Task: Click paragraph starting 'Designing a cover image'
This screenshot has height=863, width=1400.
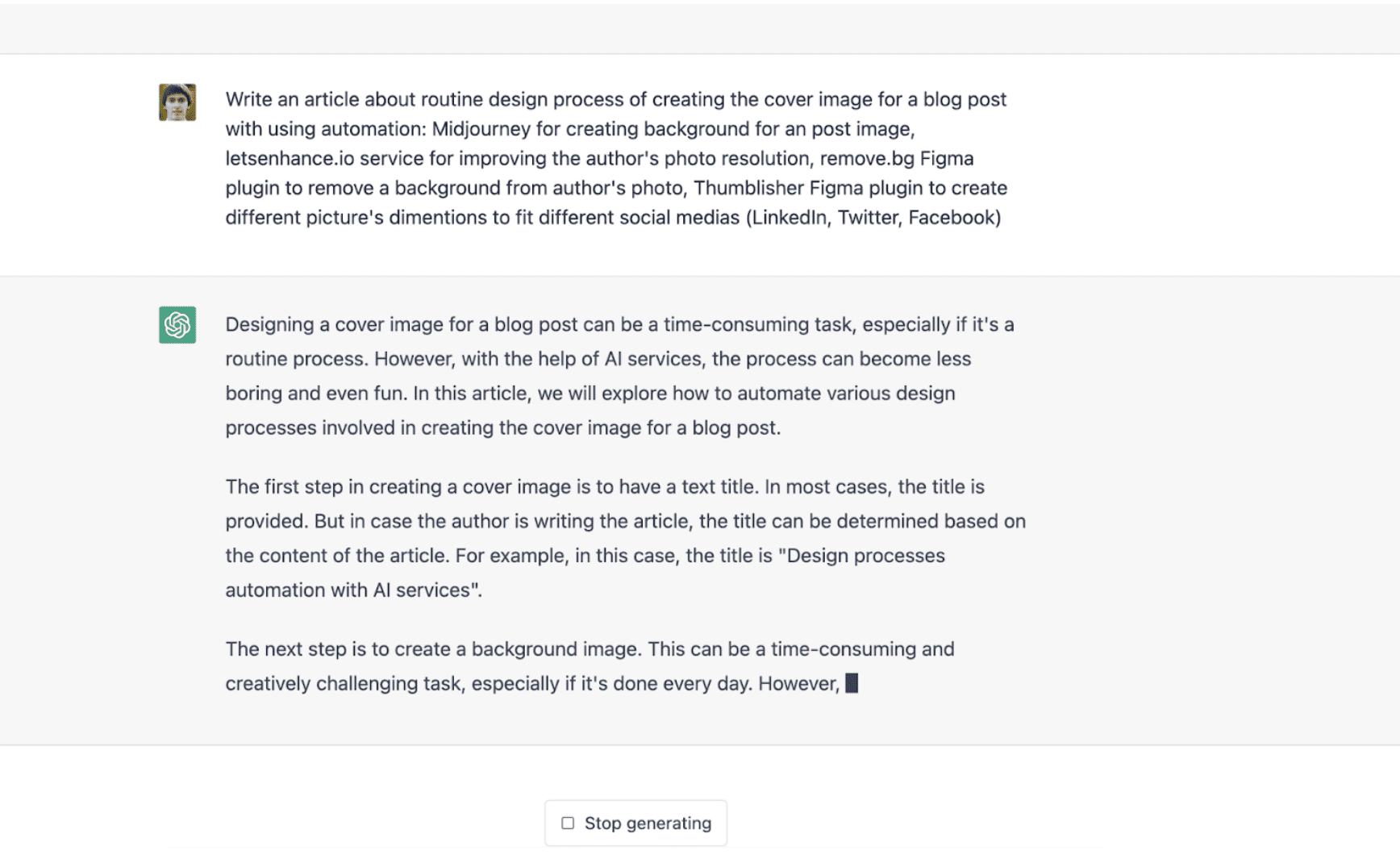Action: [597, 376]
